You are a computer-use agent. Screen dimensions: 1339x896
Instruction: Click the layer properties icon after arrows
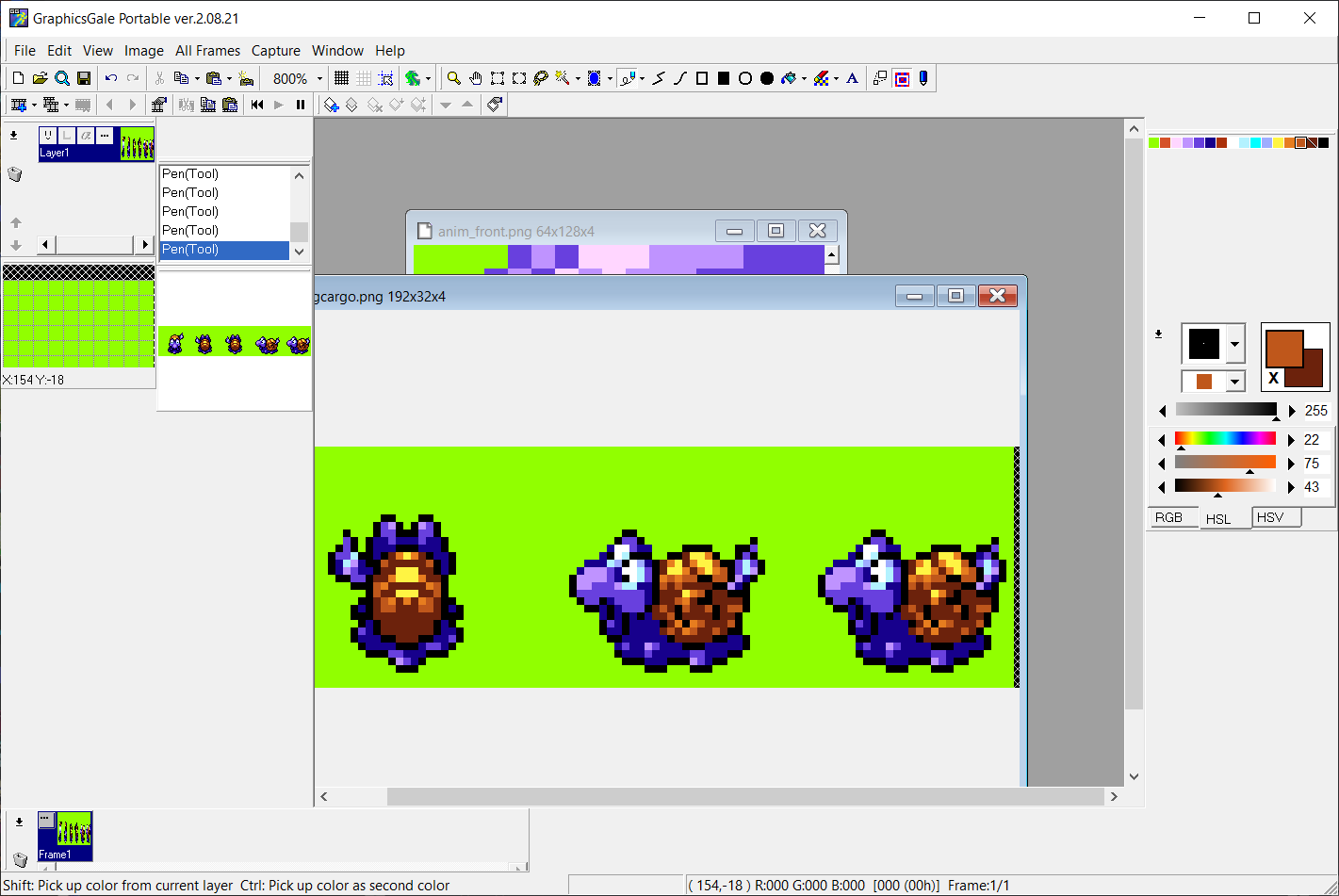tap(496, 105)
